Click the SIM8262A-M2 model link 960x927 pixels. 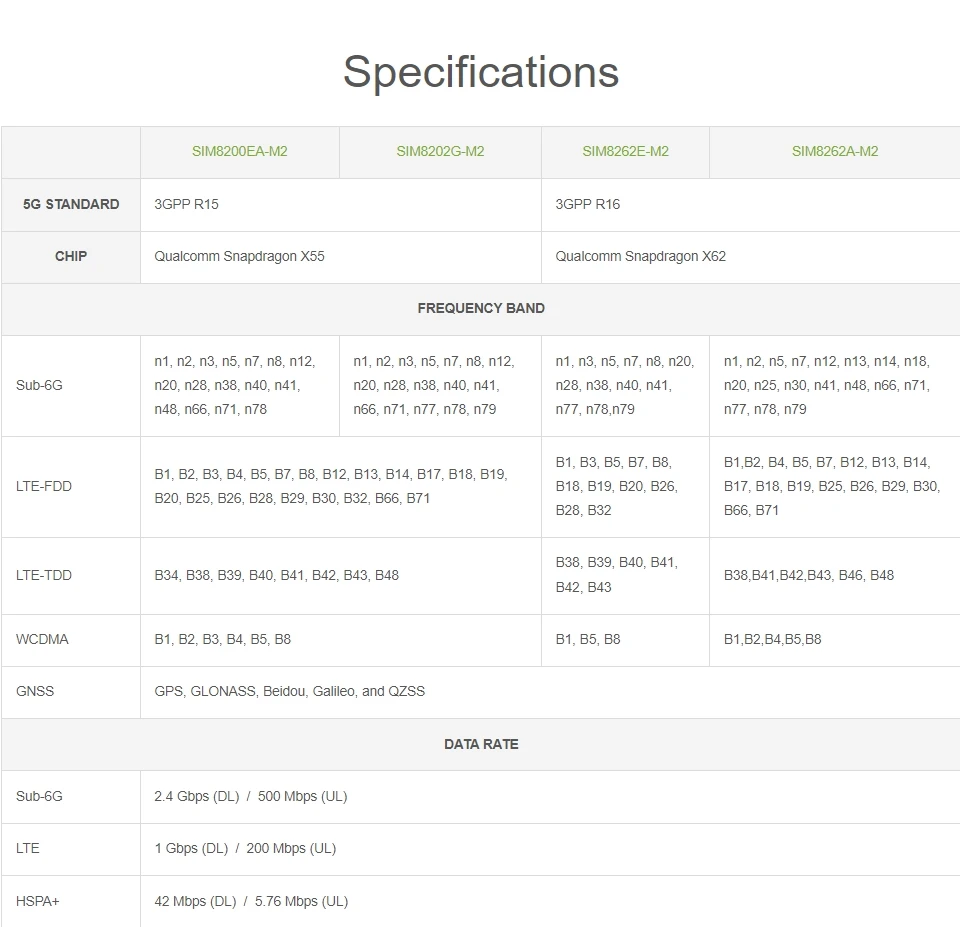(835, 152)
